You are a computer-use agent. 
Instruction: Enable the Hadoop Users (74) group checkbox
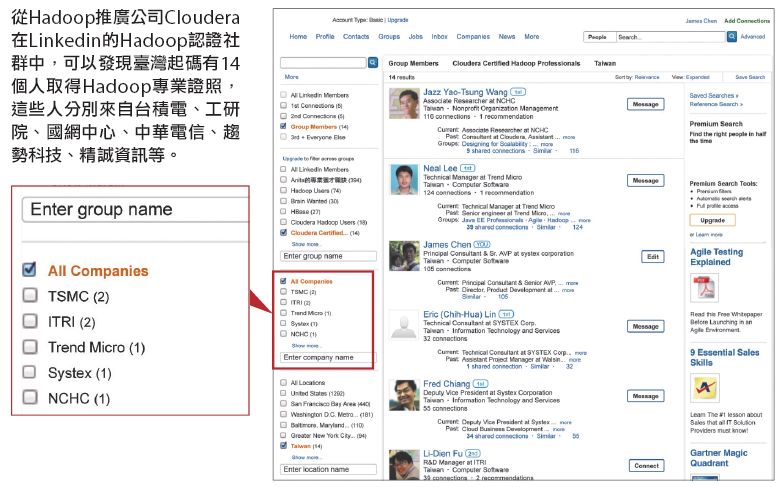[x=285, y=188]
